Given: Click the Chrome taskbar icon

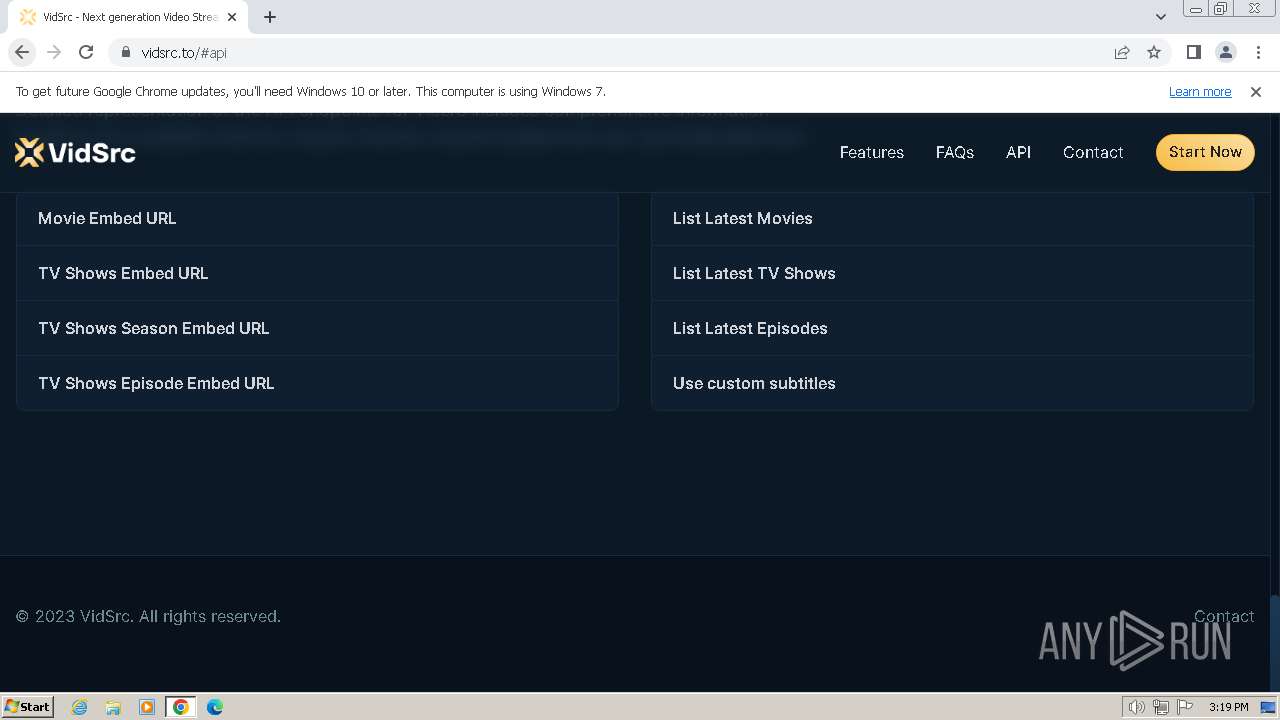Looking at the screenshot, I should pos(181,706).
